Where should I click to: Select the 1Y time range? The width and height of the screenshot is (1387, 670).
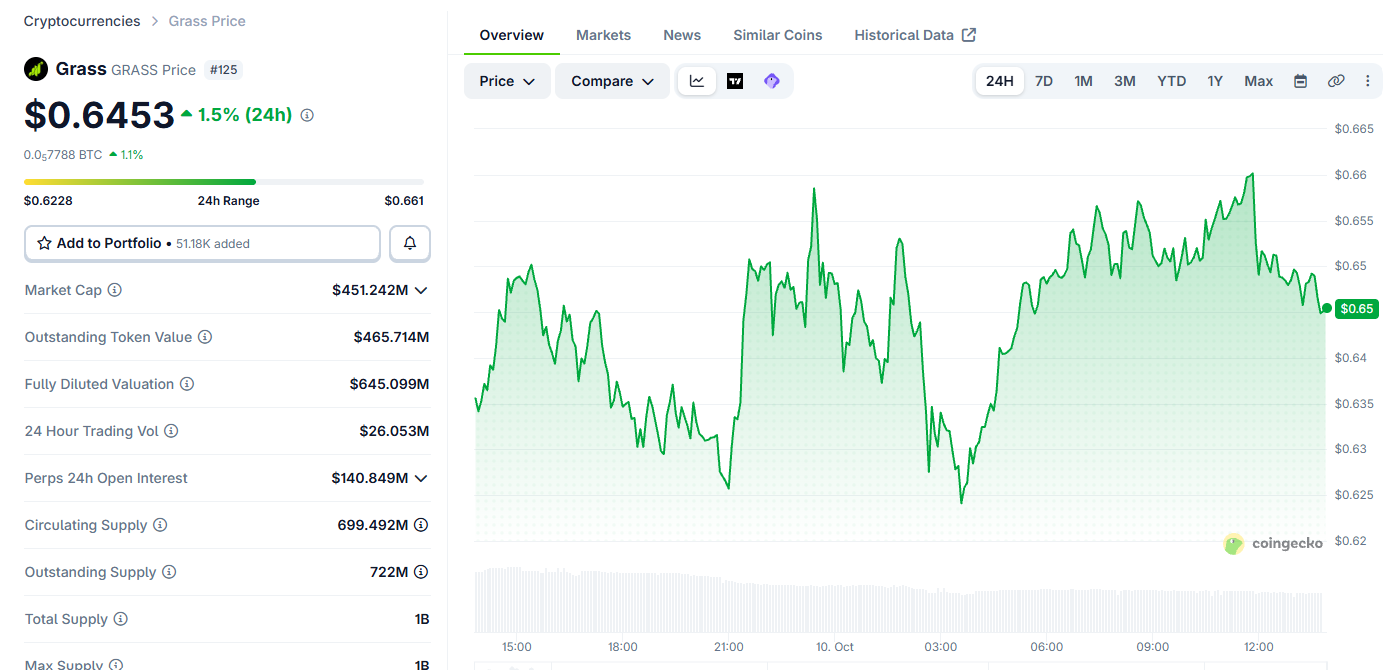click(1215, 81)
